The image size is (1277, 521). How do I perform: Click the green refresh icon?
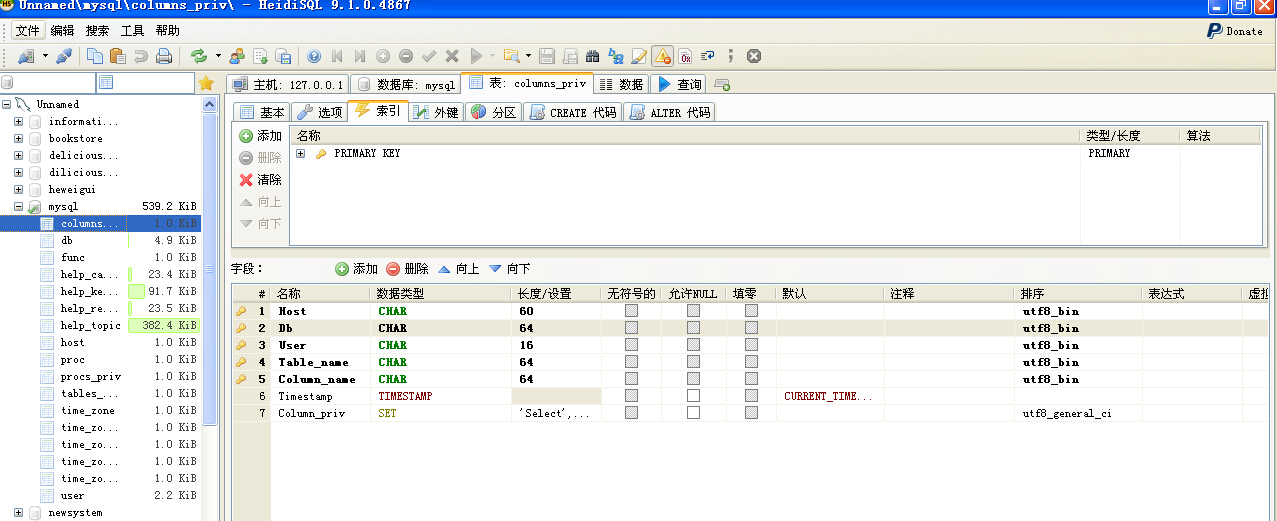pyautogui.click(x=199, y=56)
